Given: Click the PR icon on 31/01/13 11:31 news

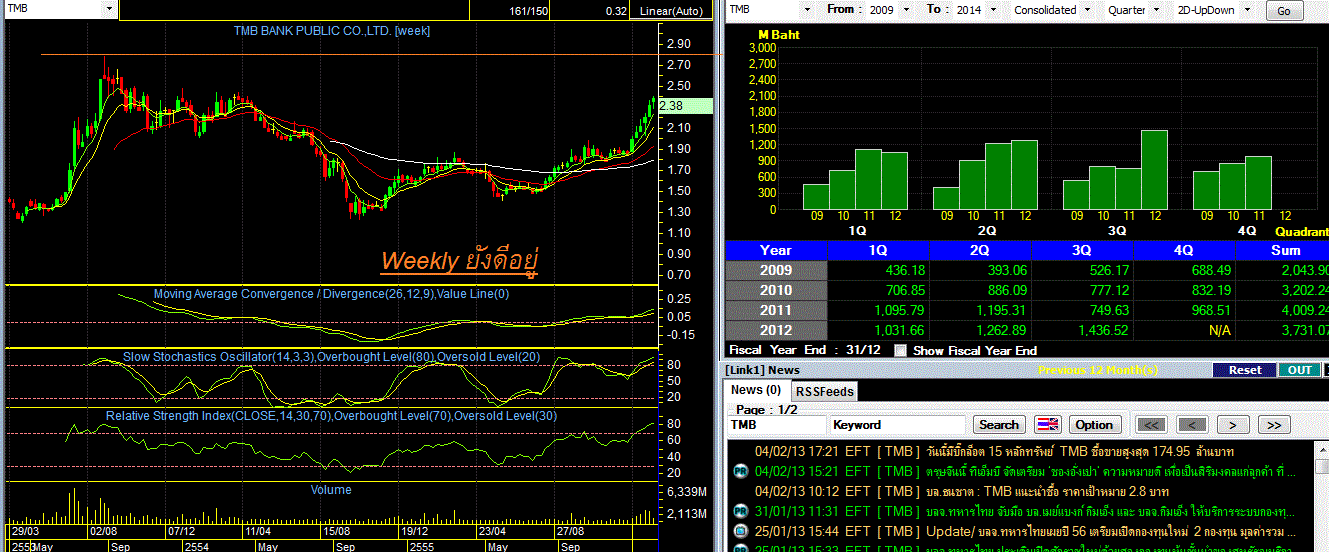Looking at the screenshot, I should (x=741, y=511).
